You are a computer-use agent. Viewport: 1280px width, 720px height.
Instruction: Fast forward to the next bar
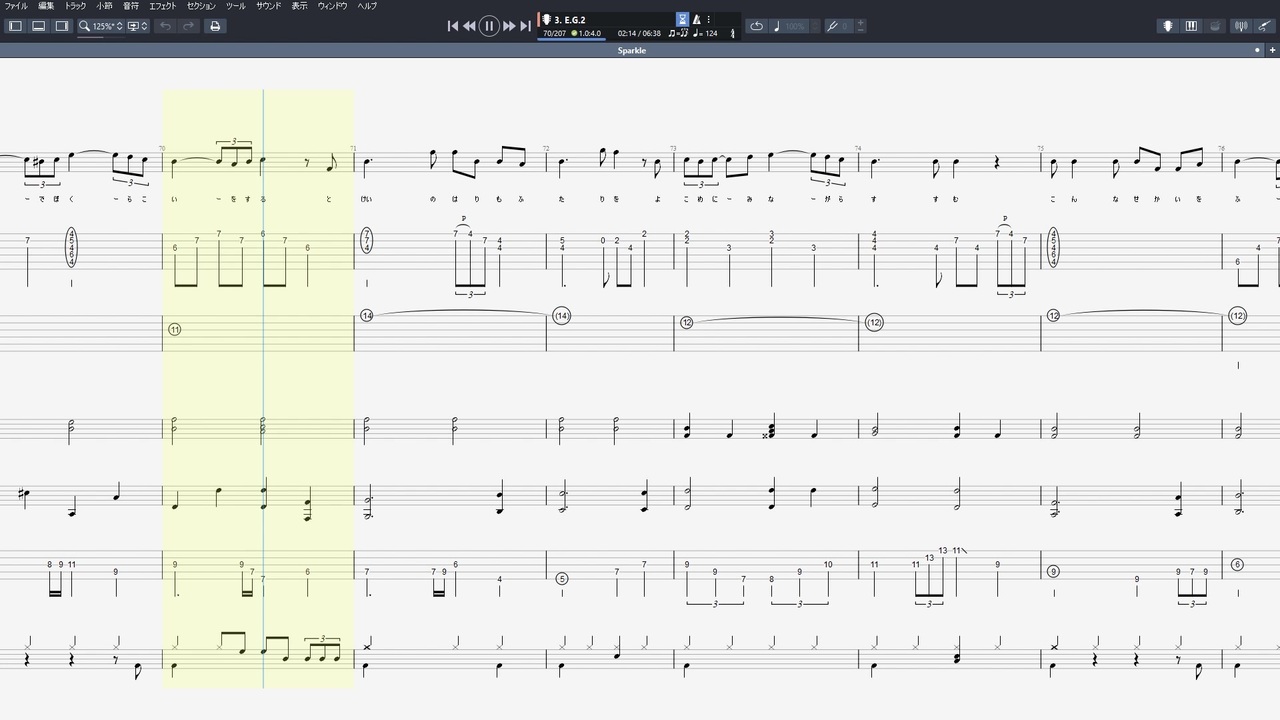[509, 26]
